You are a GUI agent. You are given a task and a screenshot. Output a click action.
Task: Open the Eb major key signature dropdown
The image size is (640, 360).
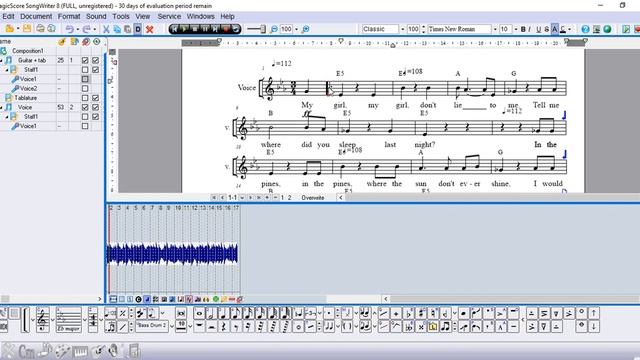point(85,320)
